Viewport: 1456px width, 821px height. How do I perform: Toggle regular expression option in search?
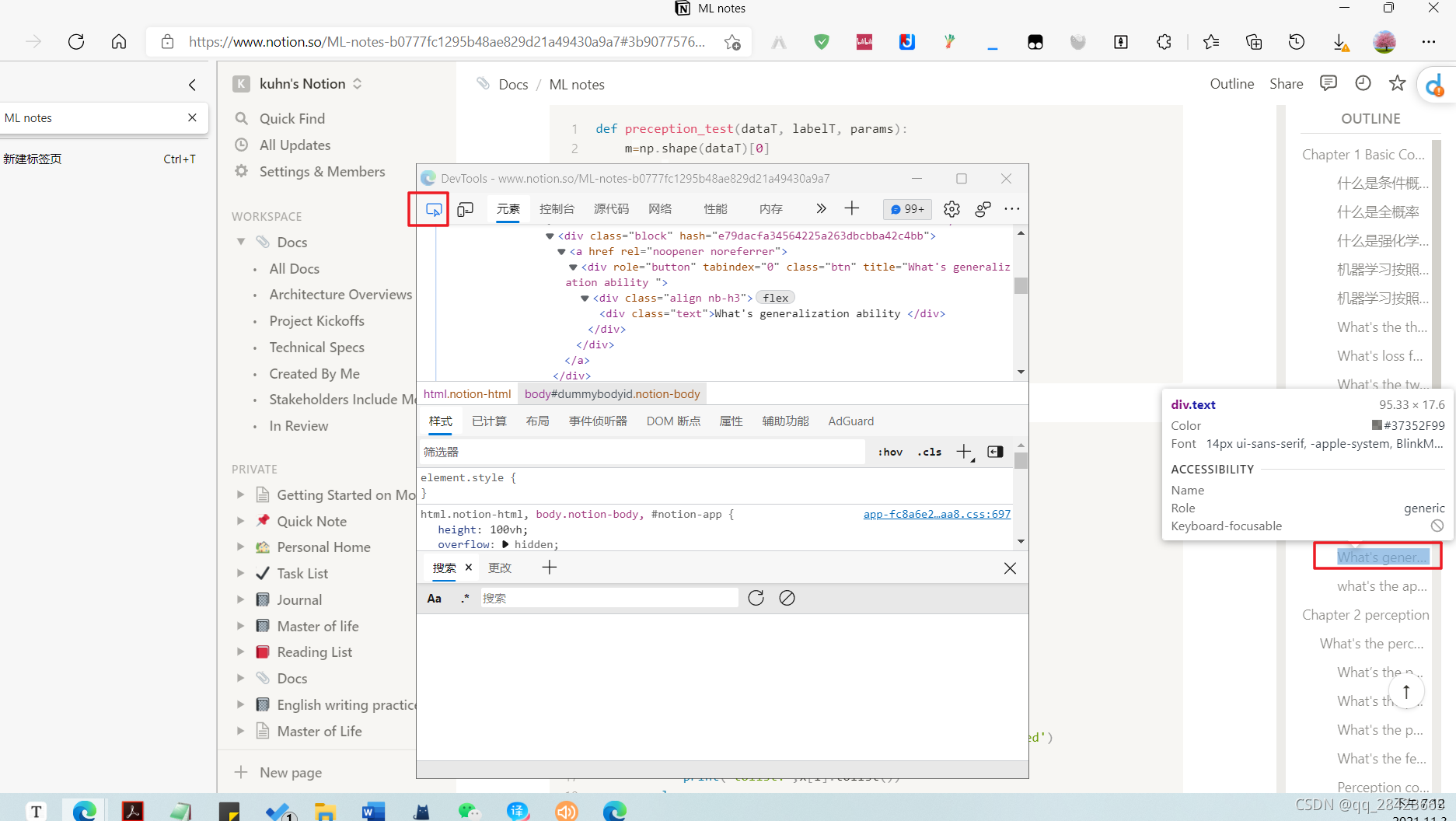pyautogui.click(x=465, y=599)
